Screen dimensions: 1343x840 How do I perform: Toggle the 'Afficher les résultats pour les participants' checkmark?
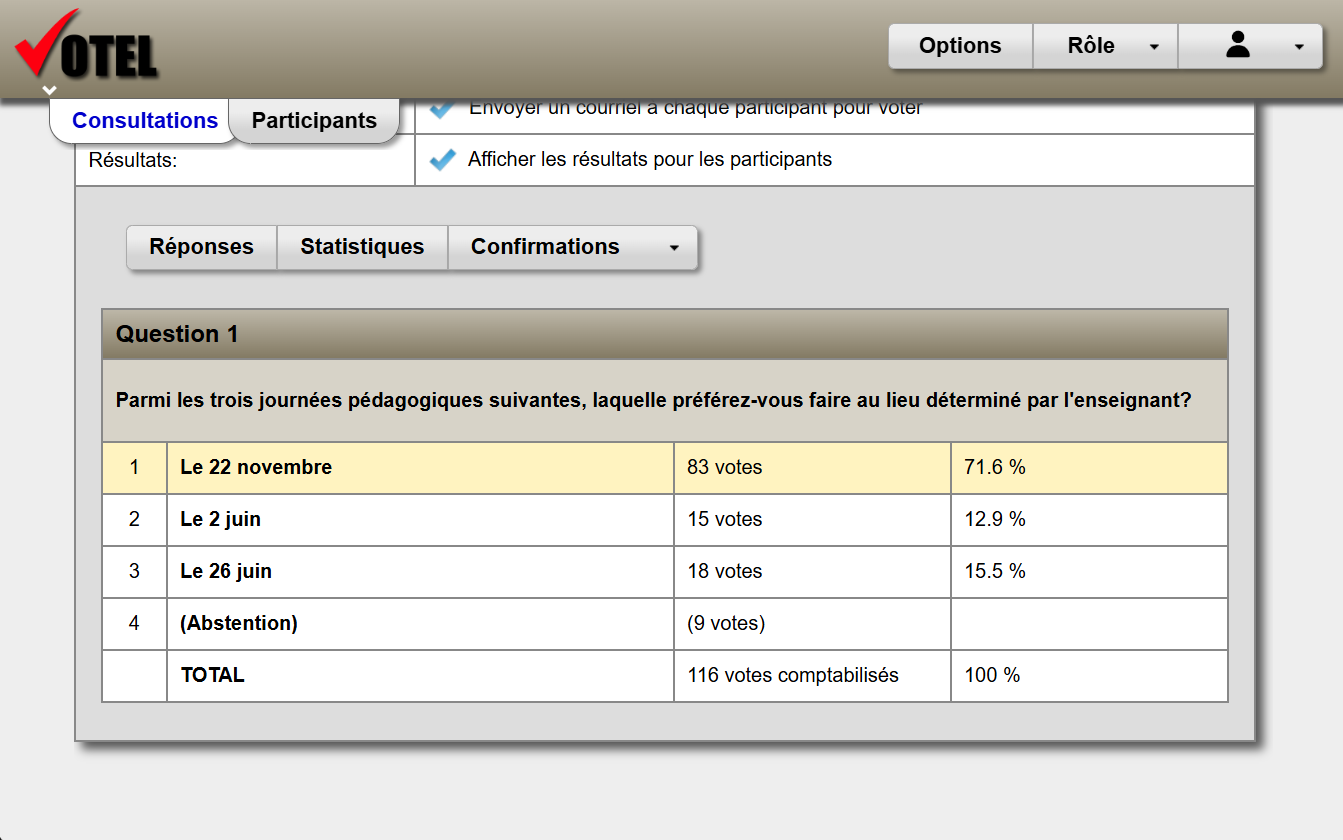pos(442,160)
